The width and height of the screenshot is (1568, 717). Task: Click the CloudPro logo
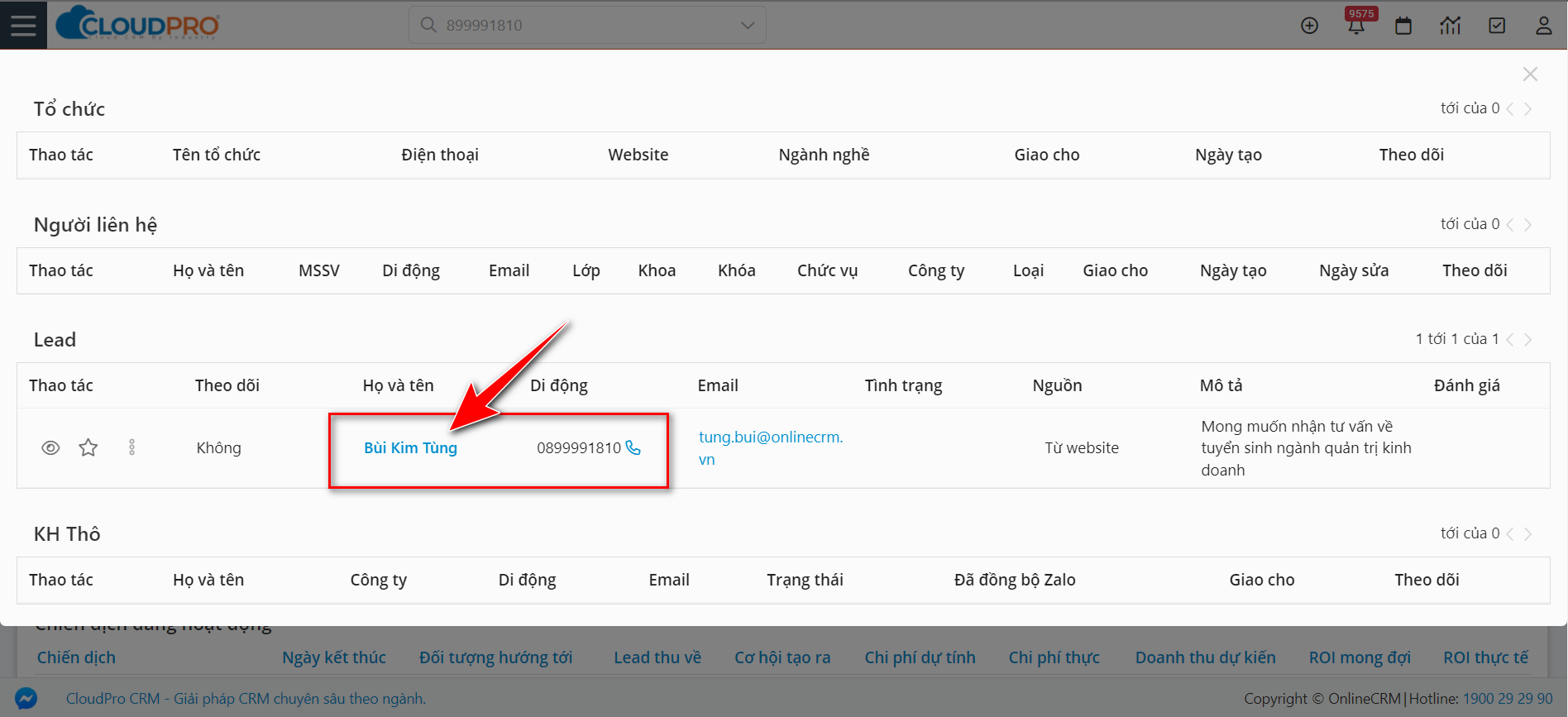pyautogui.click(x=137, y=24)
